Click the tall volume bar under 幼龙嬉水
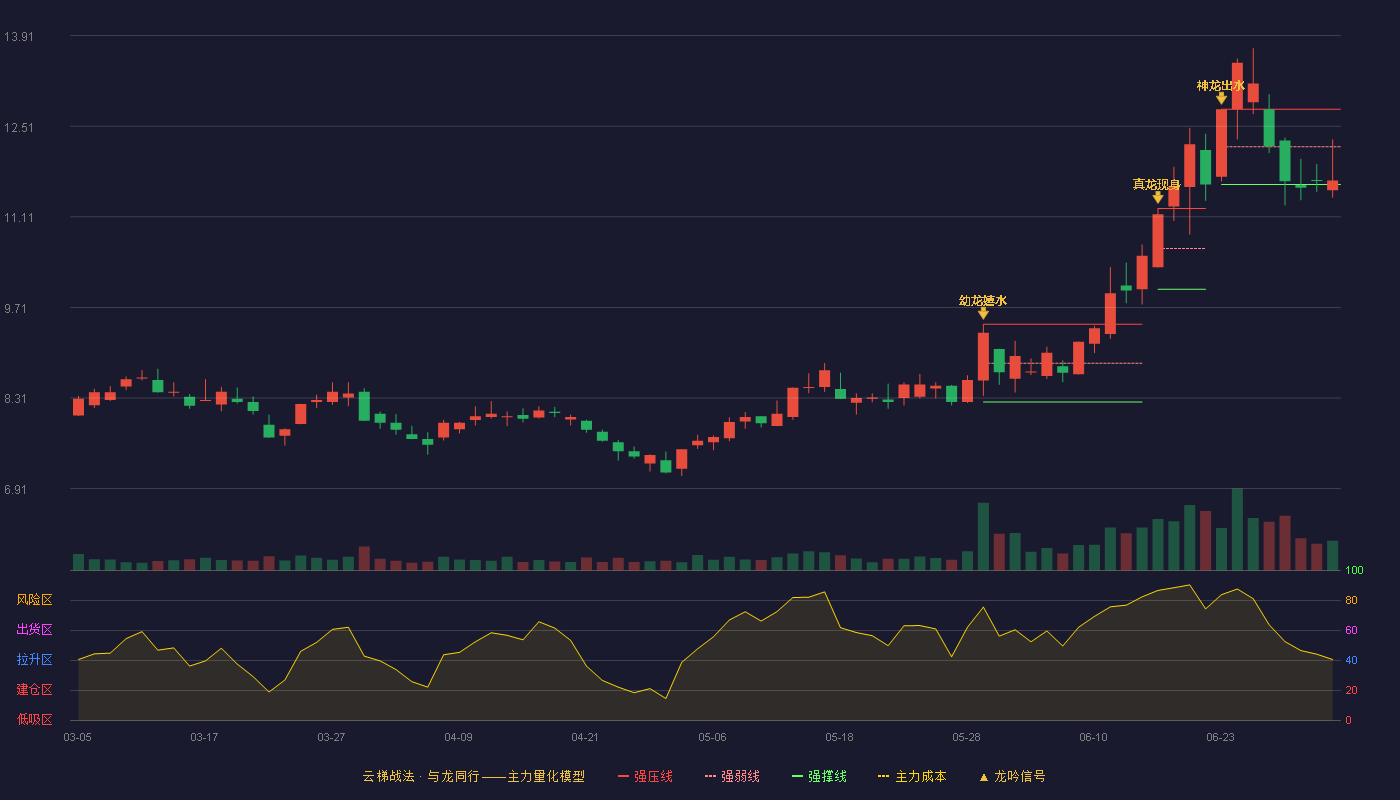Screen dimensions: 1400x800 pyautogui.click(x=983, y=537)
